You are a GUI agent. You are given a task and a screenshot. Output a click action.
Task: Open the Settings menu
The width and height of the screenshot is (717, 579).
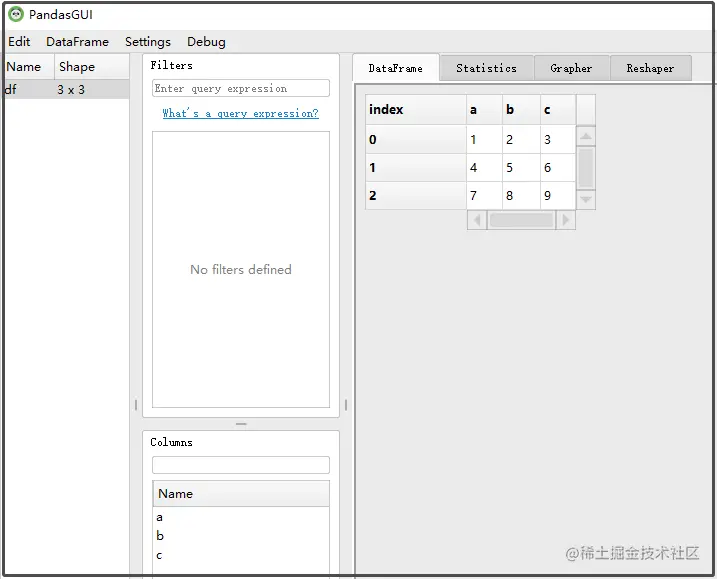tap(148, 42)
